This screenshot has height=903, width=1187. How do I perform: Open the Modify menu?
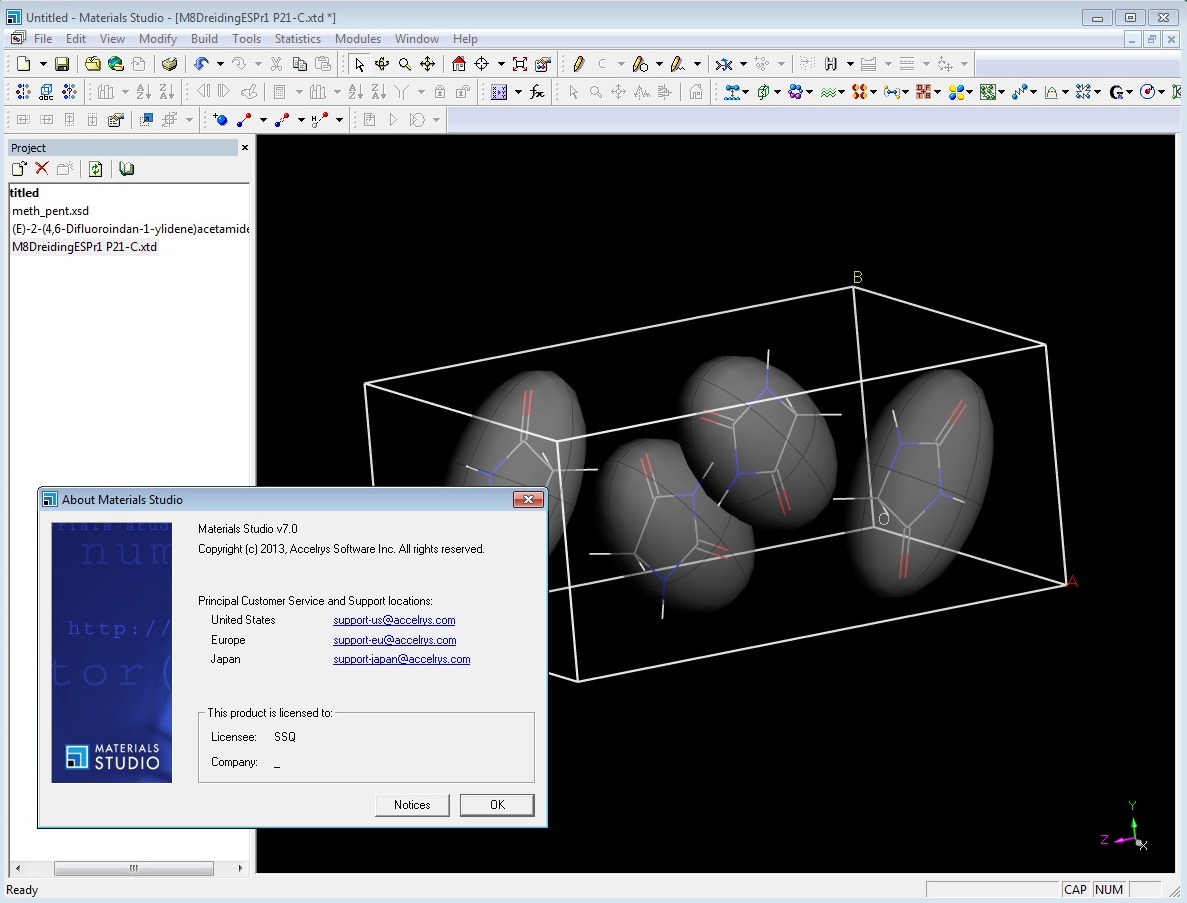click(157, 39)
